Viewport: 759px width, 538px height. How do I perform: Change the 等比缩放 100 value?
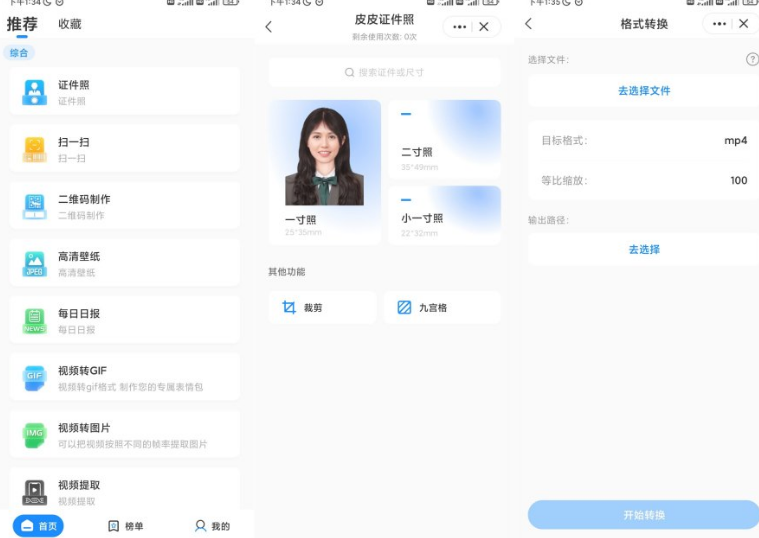pyautogui.click(x=739, y=180)
